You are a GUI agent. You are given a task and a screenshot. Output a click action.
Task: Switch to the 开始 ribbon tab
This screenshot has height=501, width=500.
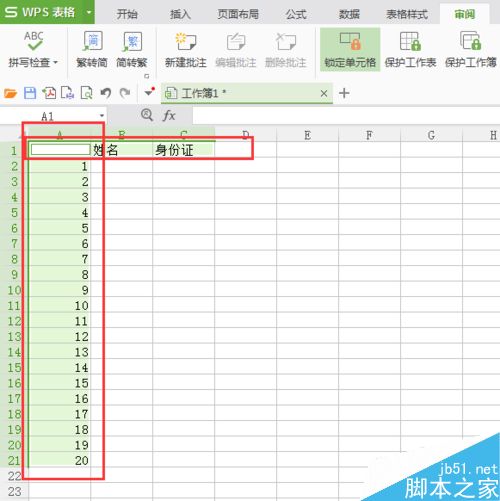[127, 14]
